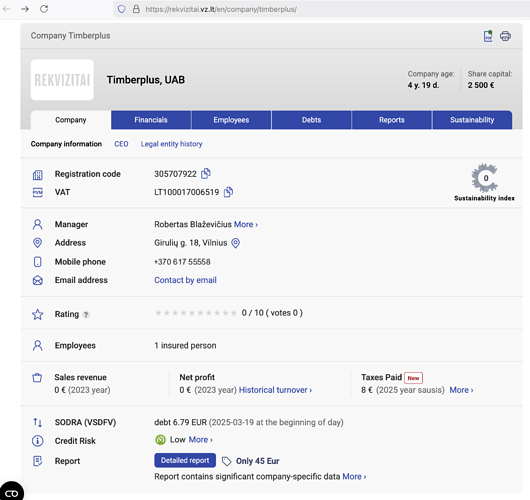Copy VAT number with the copy icon

pyautogui.click(x=228, y=192)
